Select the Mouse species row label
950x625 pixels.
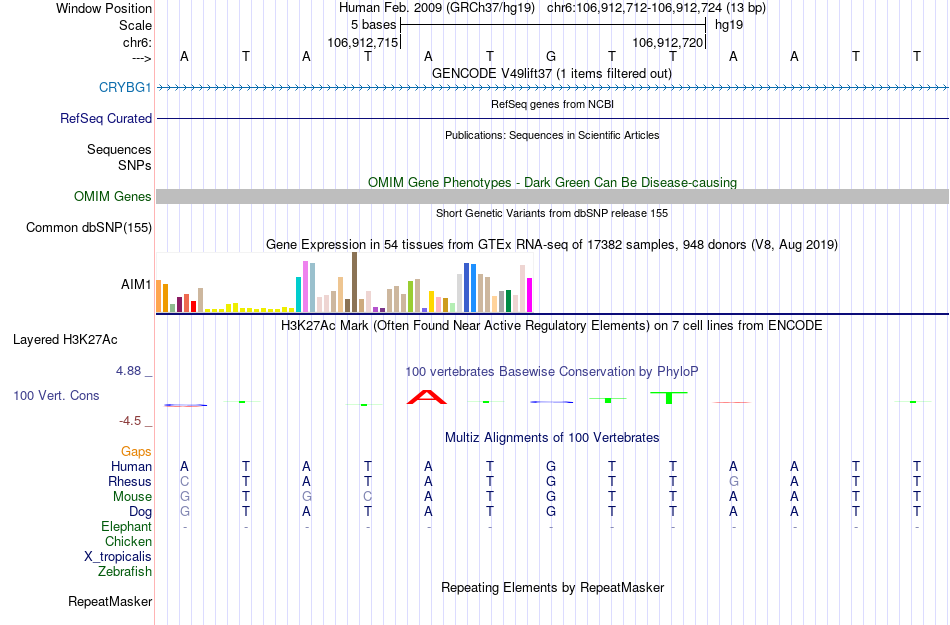pyautogui.click(x=132, y=497)
